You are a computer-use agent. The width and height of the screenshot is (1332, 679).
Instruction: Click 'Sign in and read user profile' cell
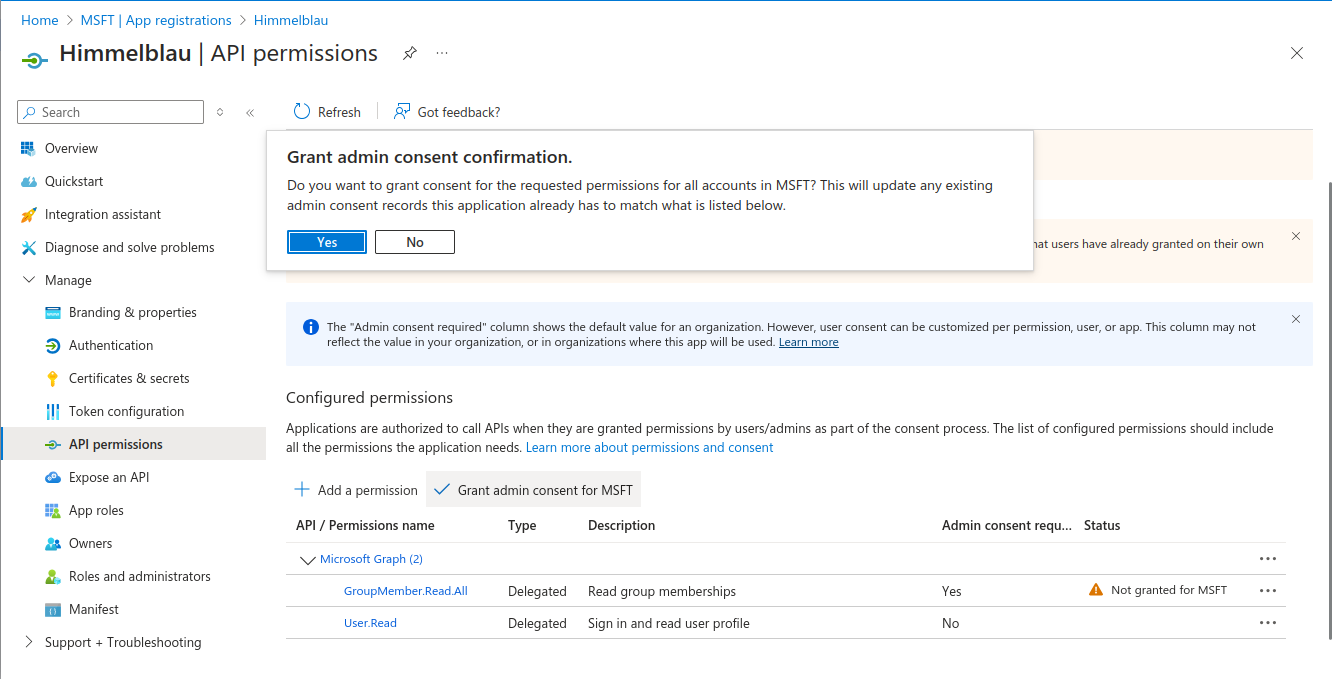pos(669,623)
